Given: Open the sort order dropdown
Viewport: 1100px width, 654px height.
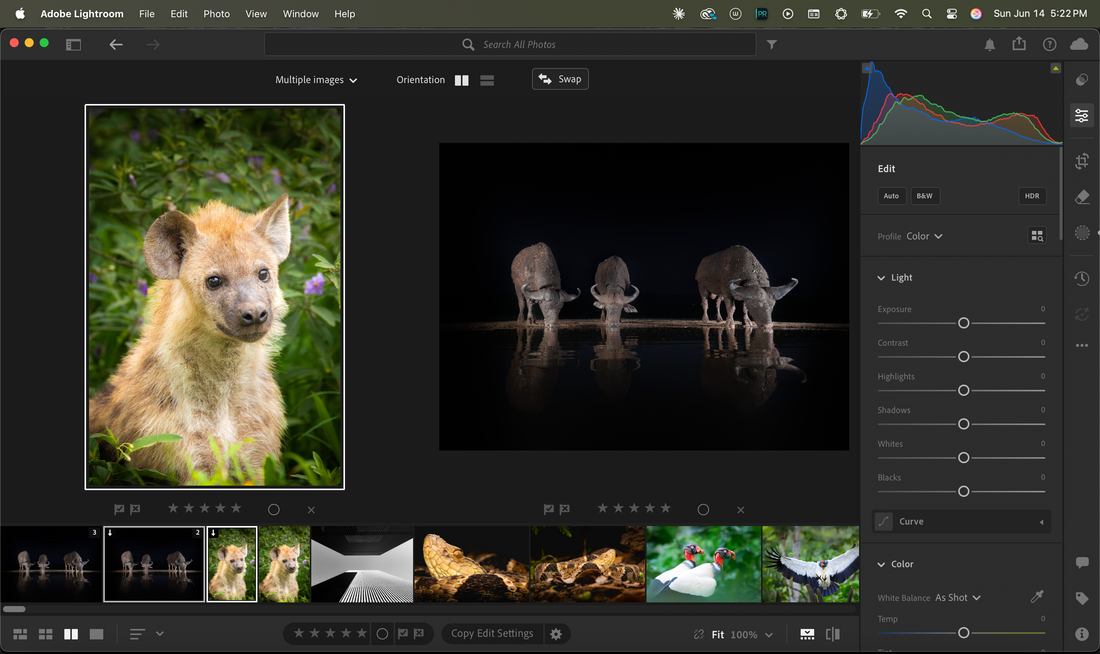Looking at the screenshot, I should [146, 634].
